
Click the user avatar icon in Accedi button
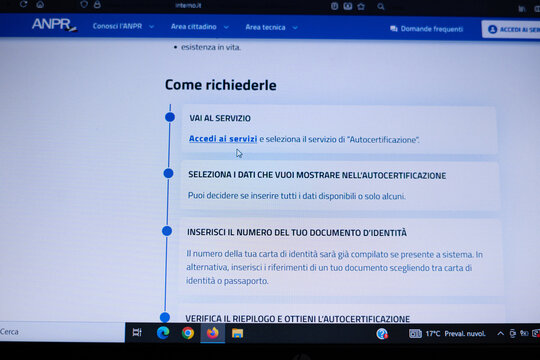(492, 29)
